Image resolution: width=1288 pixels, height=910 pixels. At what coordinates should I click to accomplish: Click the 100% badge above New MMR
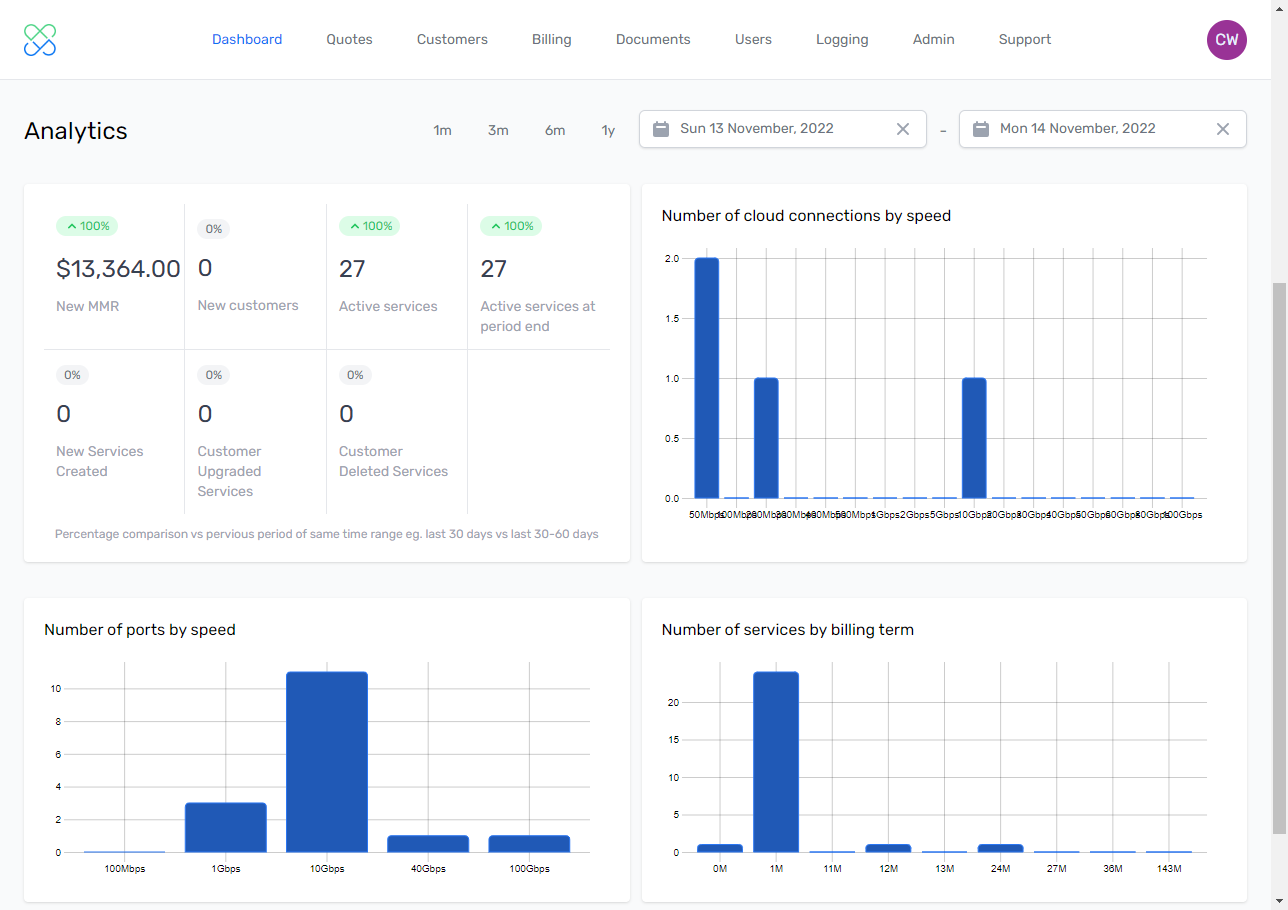click(87, 227)
